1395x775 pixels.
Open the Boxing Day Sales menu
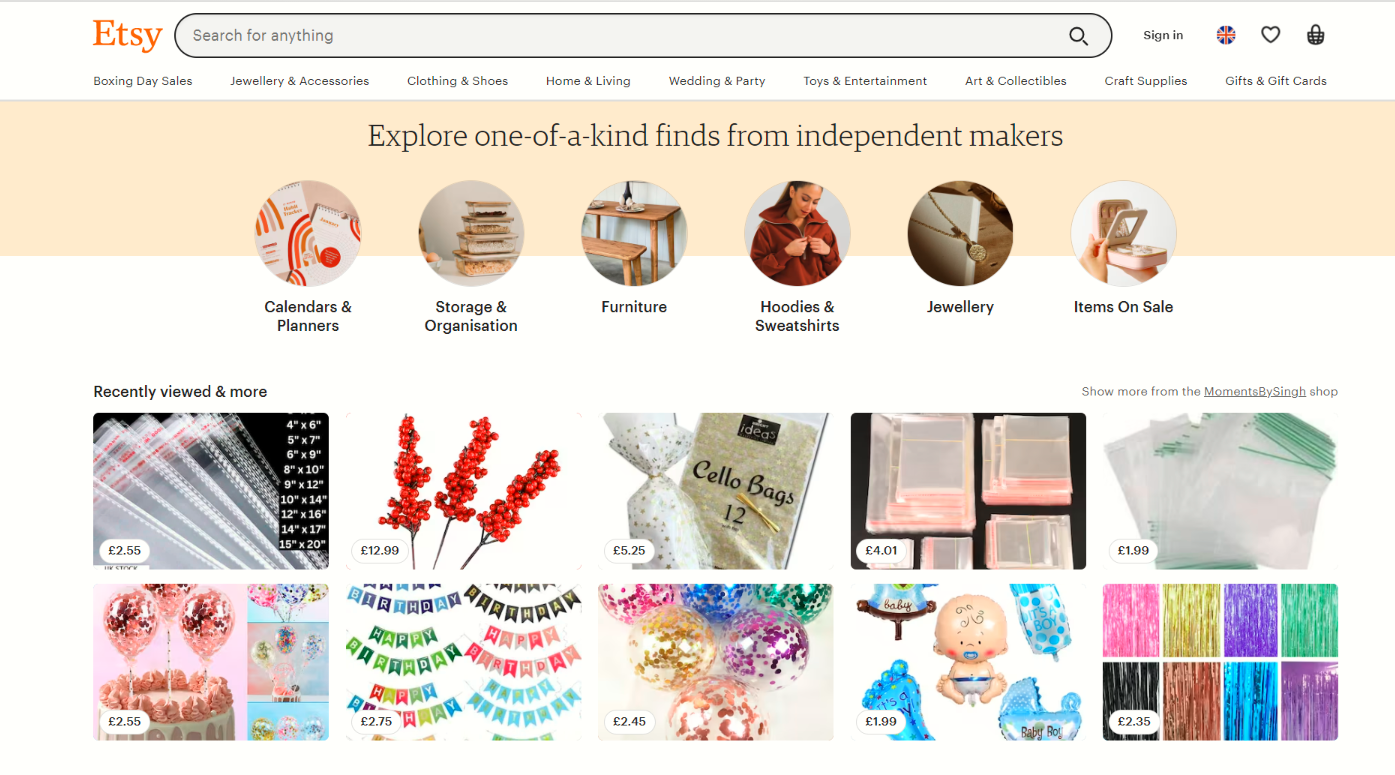(x=143, y=81)
